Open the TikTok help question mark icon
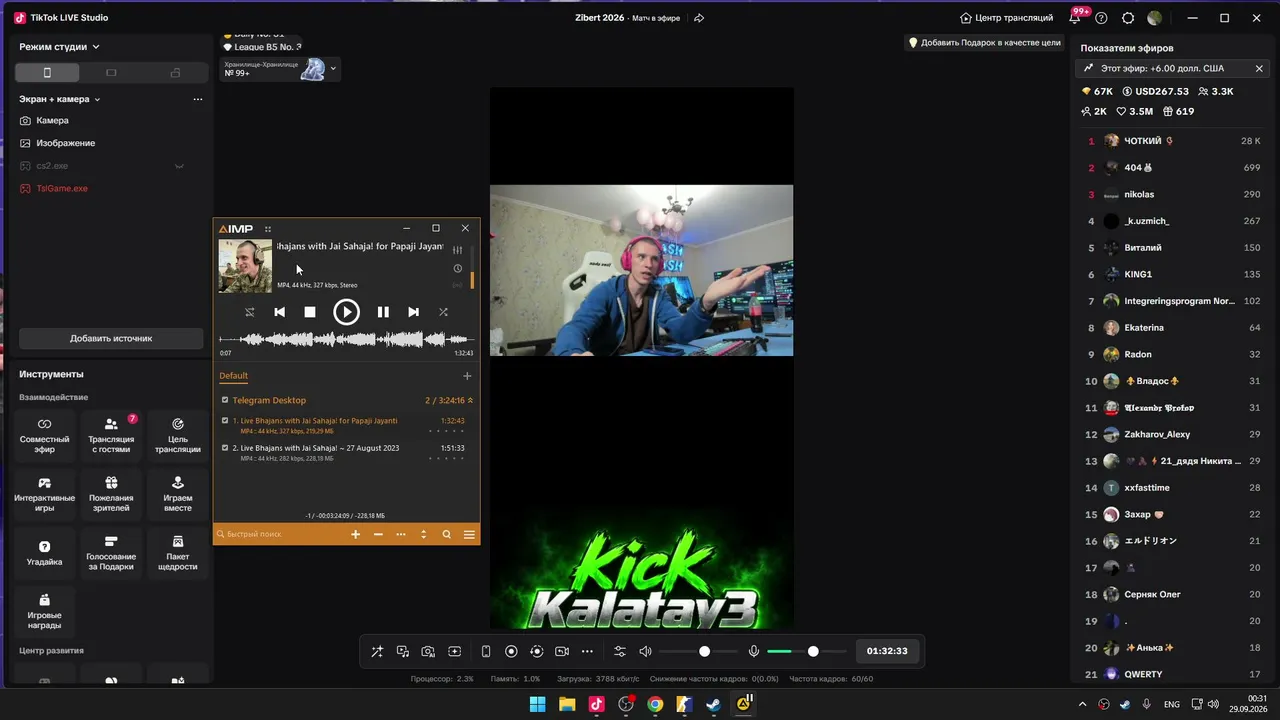Viewport: 1280px width, 720px height. point(1101,18)
